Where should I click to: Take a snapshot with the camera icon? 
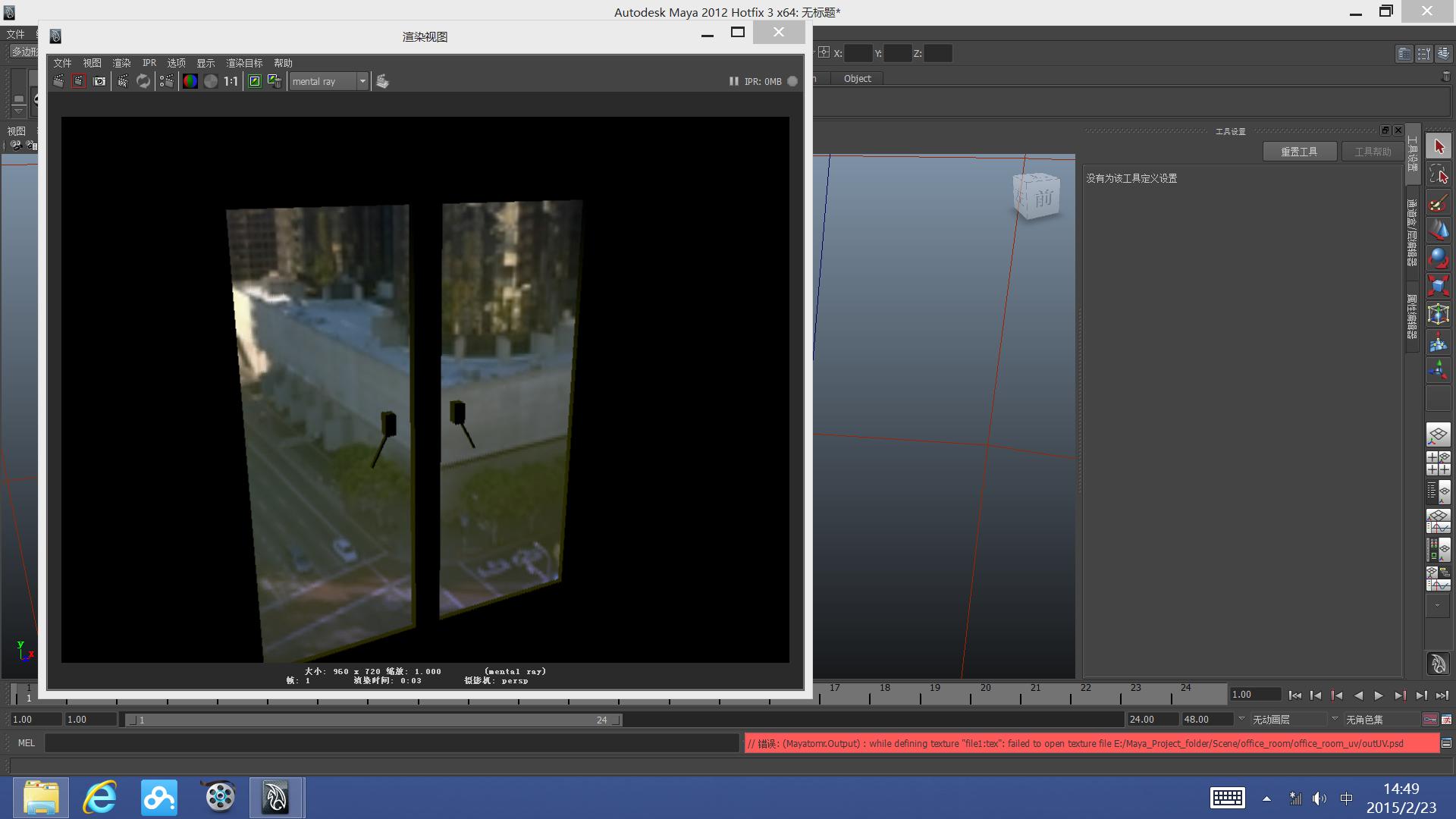(x=99, y=80)
